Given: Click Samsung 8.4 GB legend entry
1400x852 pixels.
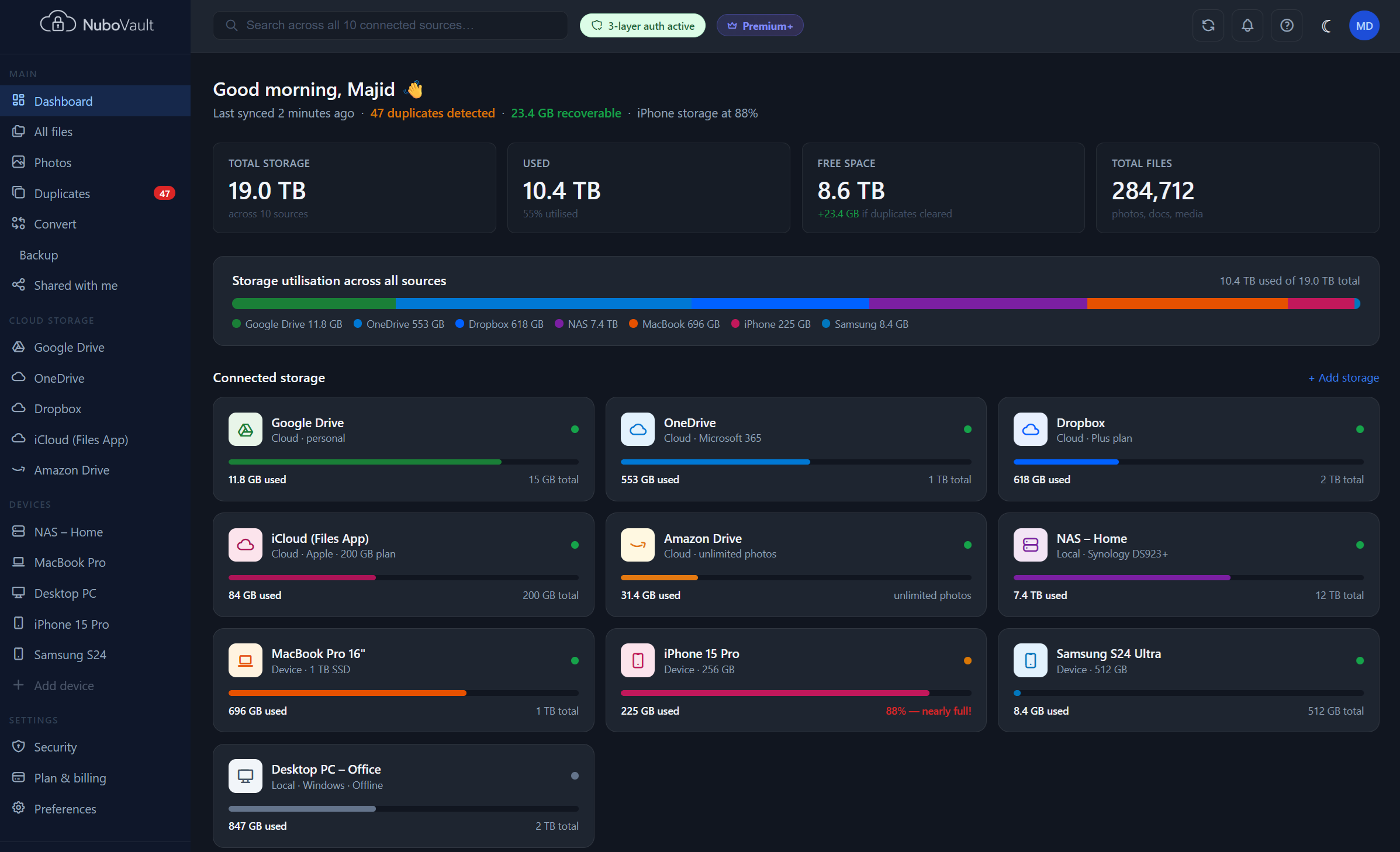Looking at the screenshot, I should click(x=865, y=324).
